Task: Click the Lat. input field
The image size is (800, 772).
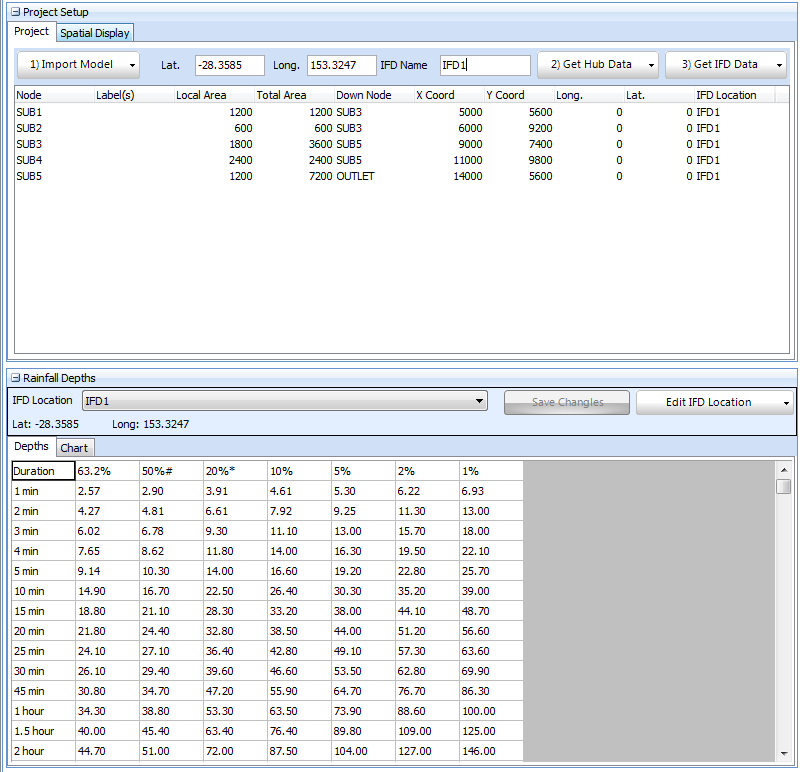Action: [x=229, y=65]
